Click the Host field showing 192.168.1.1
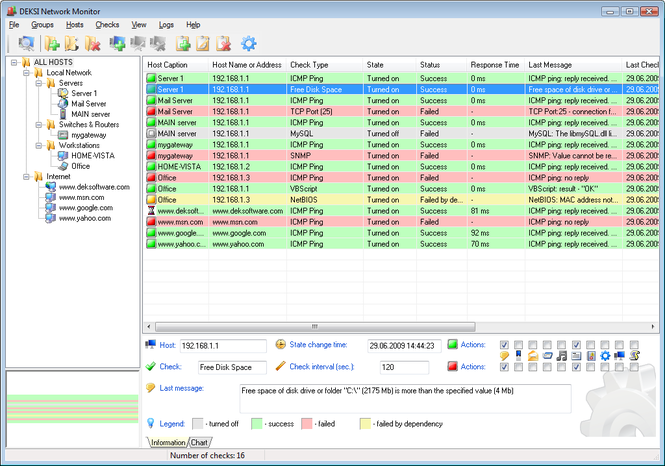This screenshot has height=466, width=665. click(223, 346)
